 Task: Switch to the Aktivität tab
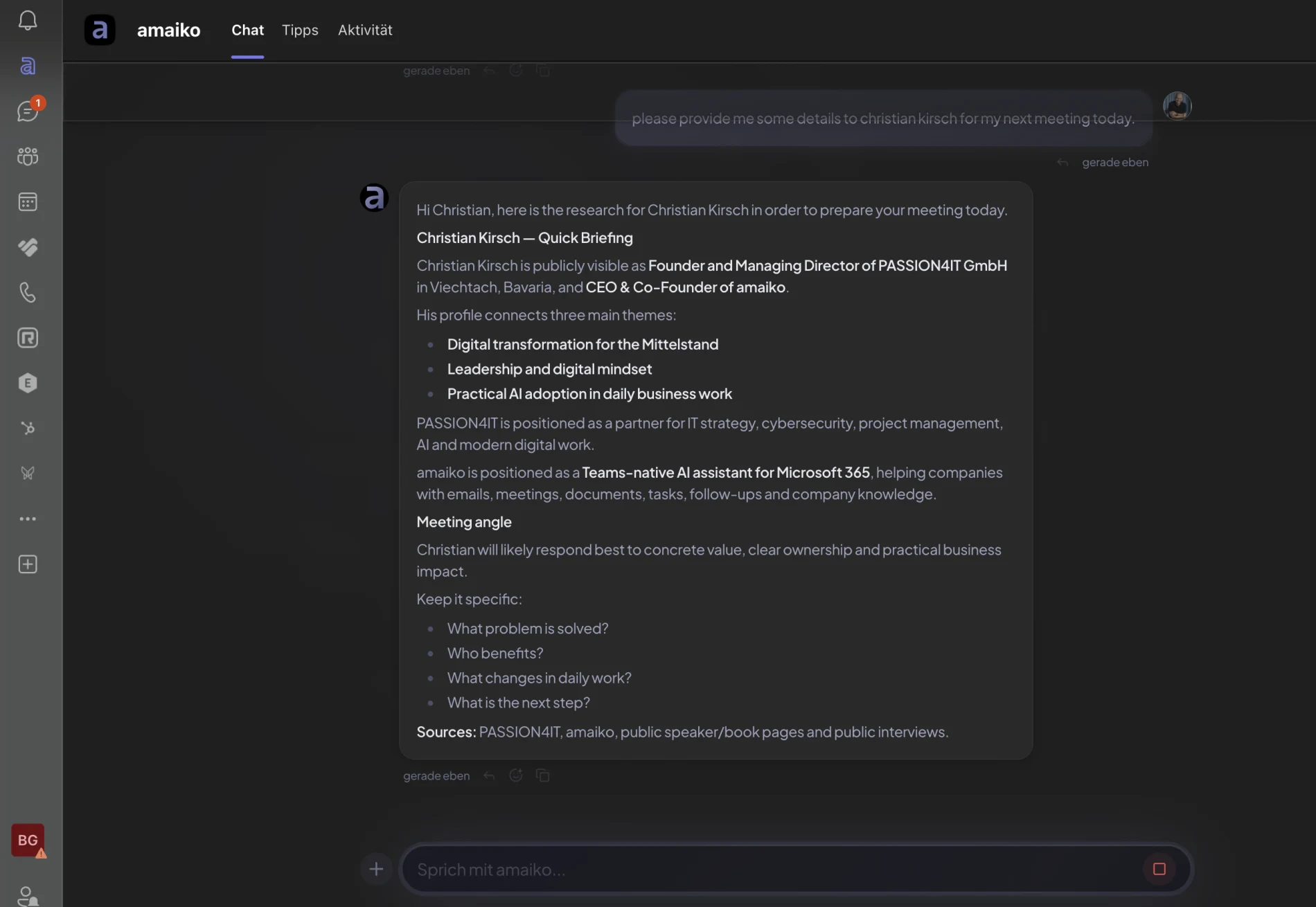click(365, 30)
